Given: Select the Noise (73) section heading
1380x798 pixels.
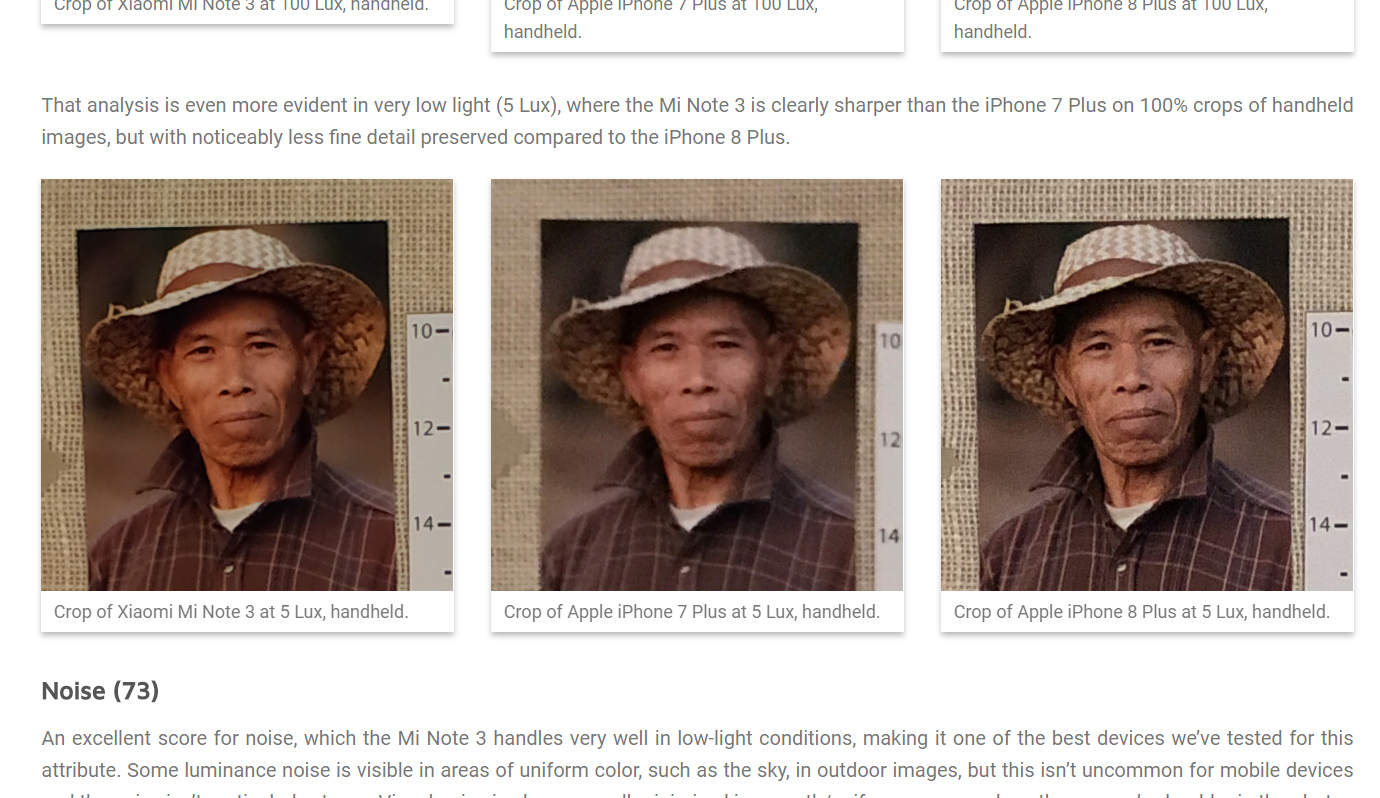Looking at the screenshot, I should [x=100, y=691].
